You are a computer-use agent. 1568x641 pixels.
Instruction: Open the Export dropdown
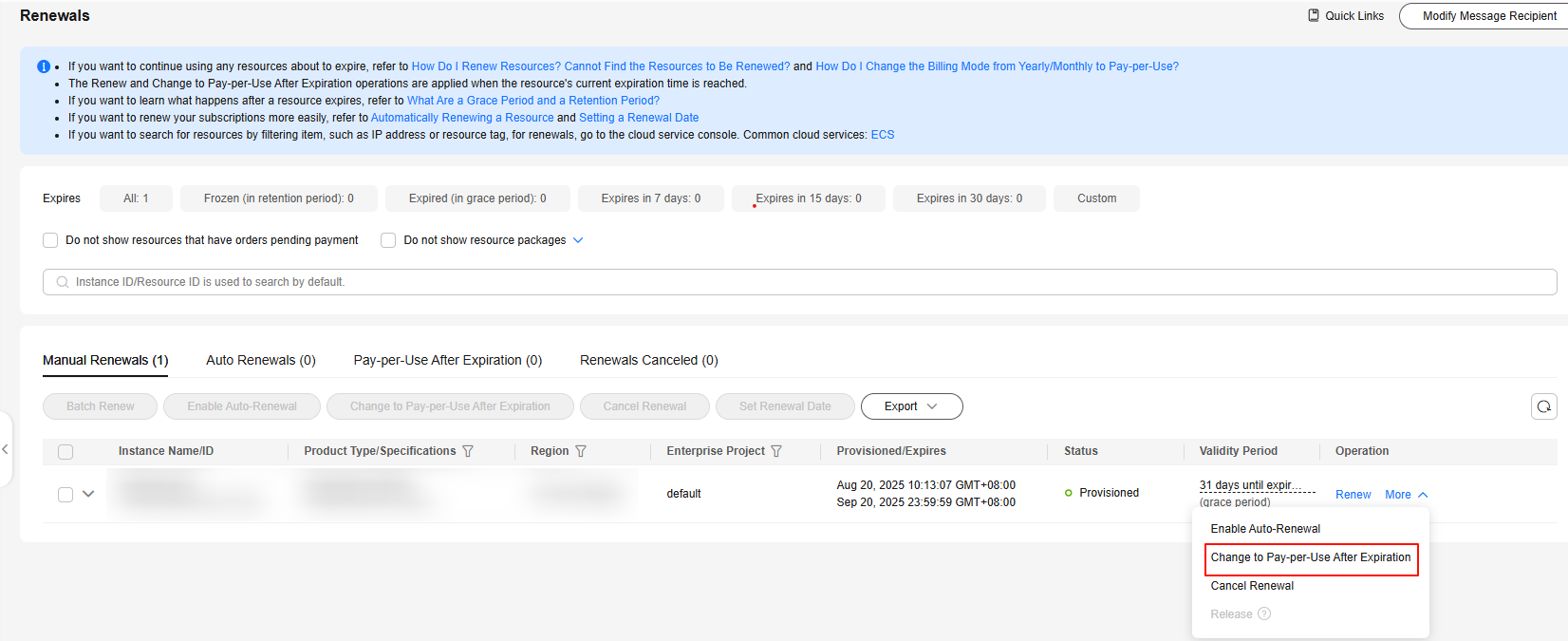point(911,406)
